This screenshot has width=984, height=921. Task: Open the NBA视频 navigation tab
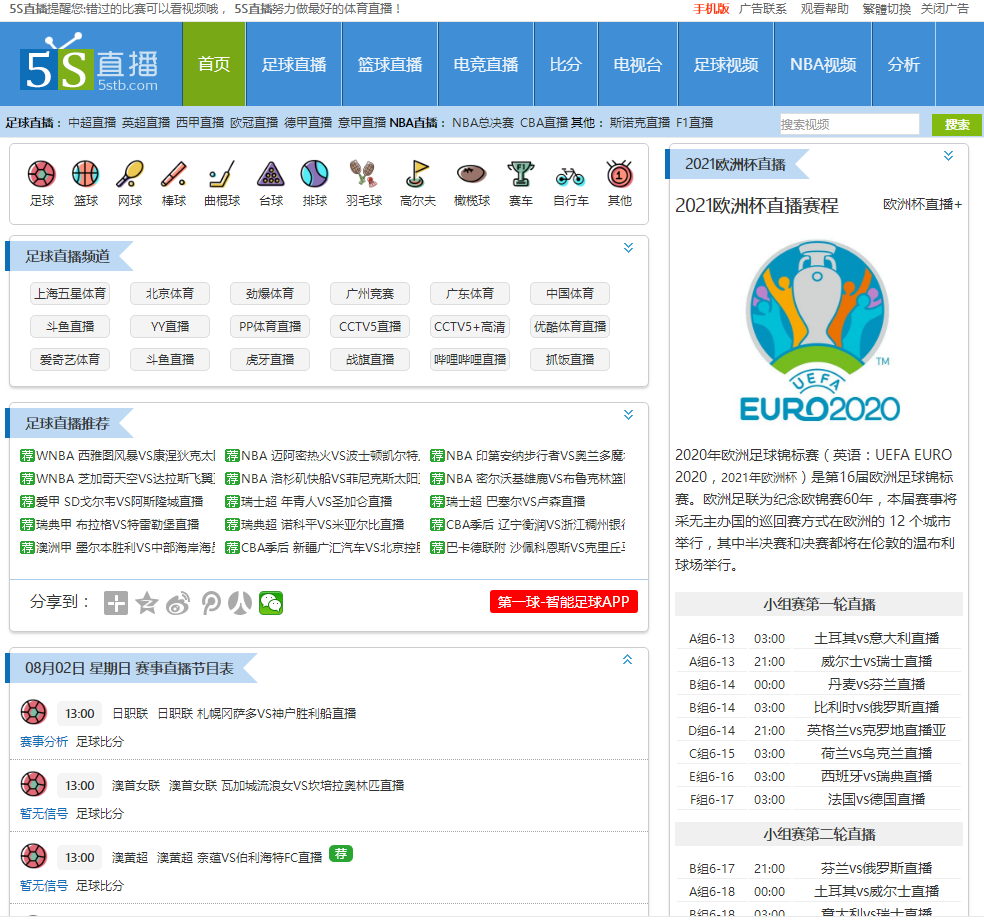pyautogui.click(x=823, y=64)
